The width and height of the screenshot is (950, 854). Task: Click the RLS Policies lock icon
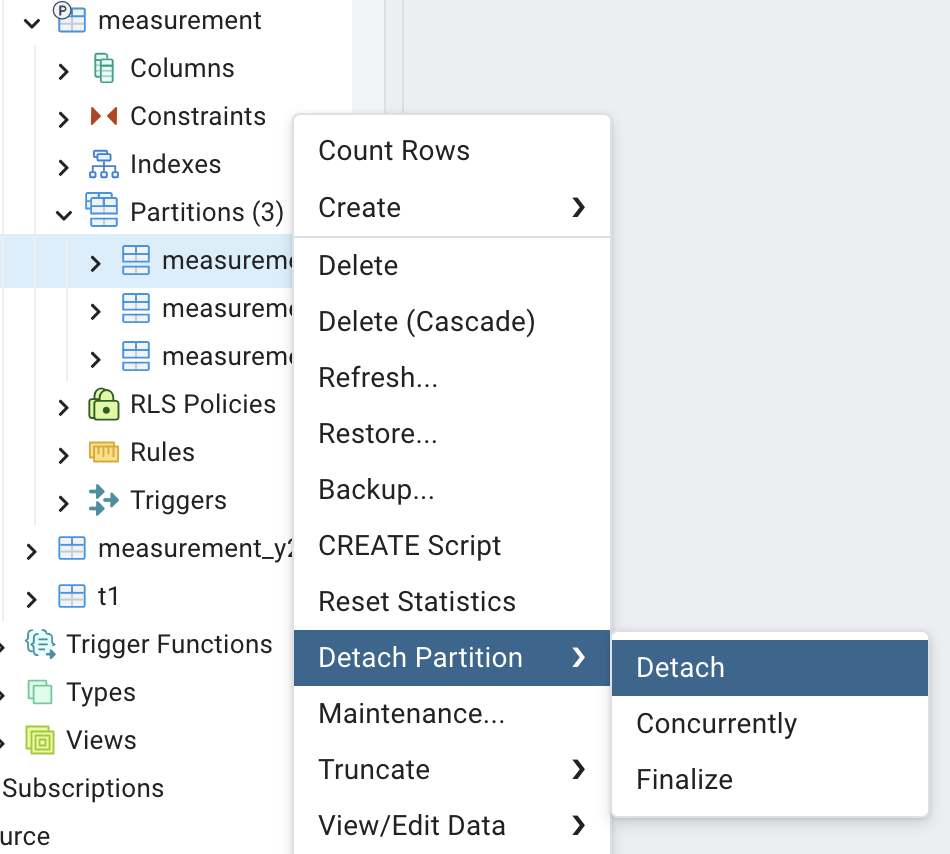pyautogui.click(x=104, y=405)
